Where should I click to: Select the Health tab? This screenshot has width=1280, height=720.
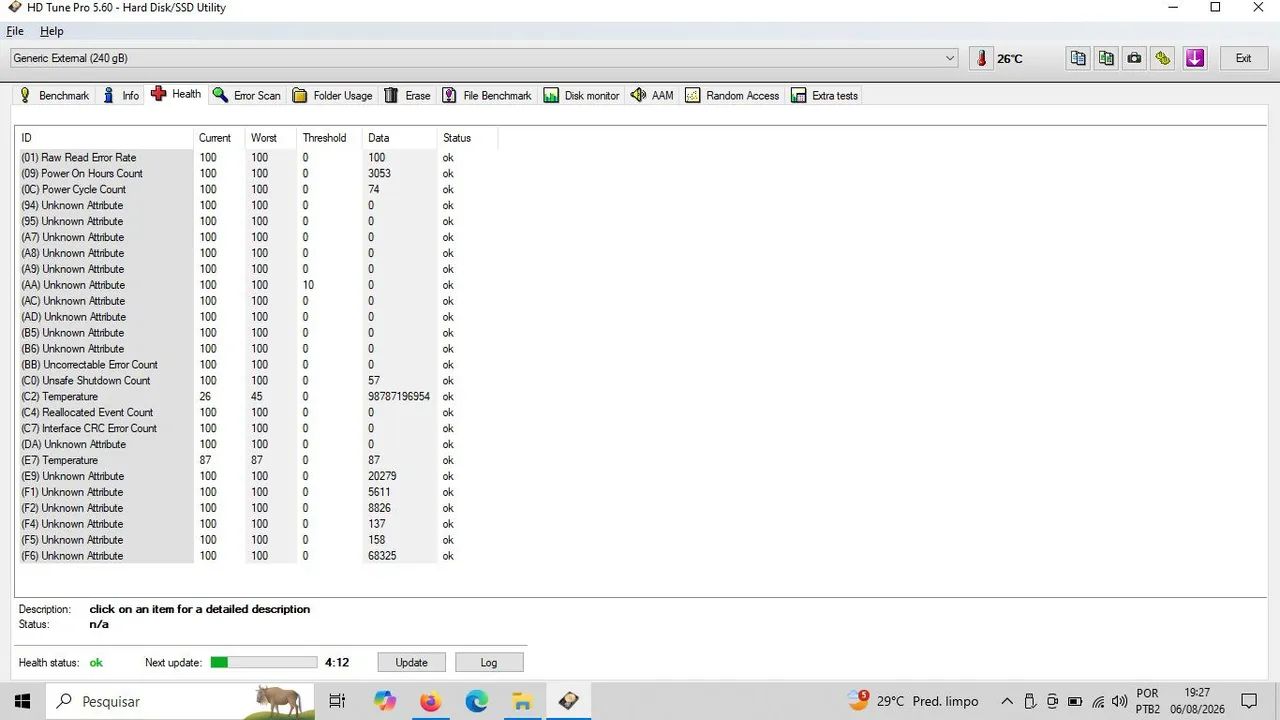(x=176, y=94)
